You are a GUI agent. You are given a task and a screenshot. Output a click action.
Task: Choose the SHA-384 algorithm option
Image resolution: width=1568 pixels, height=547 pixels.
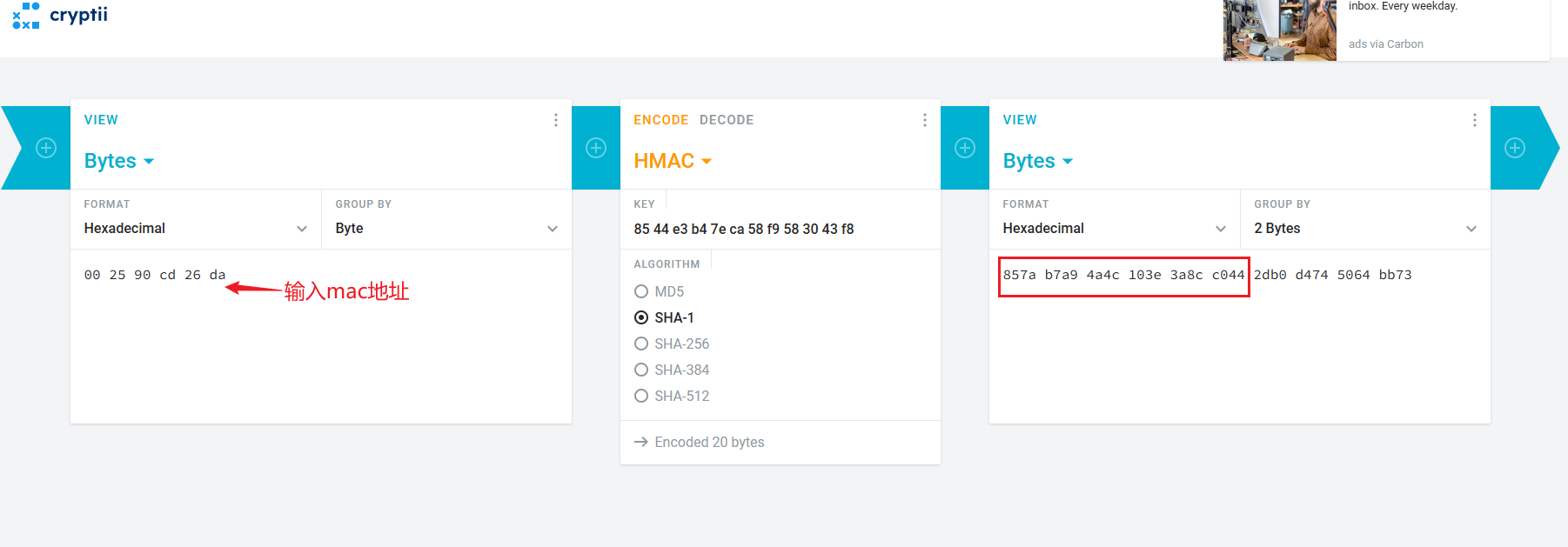(641, 370)
